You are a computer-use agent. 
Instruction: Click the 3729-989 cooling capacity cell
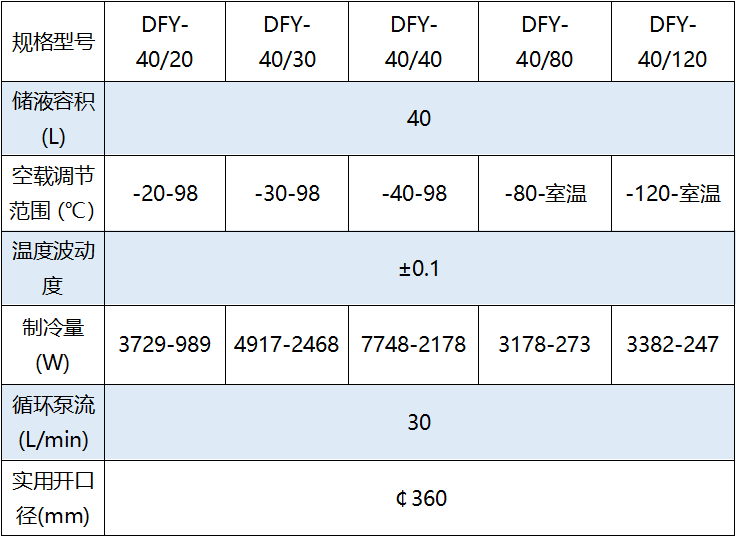(165, 344)
